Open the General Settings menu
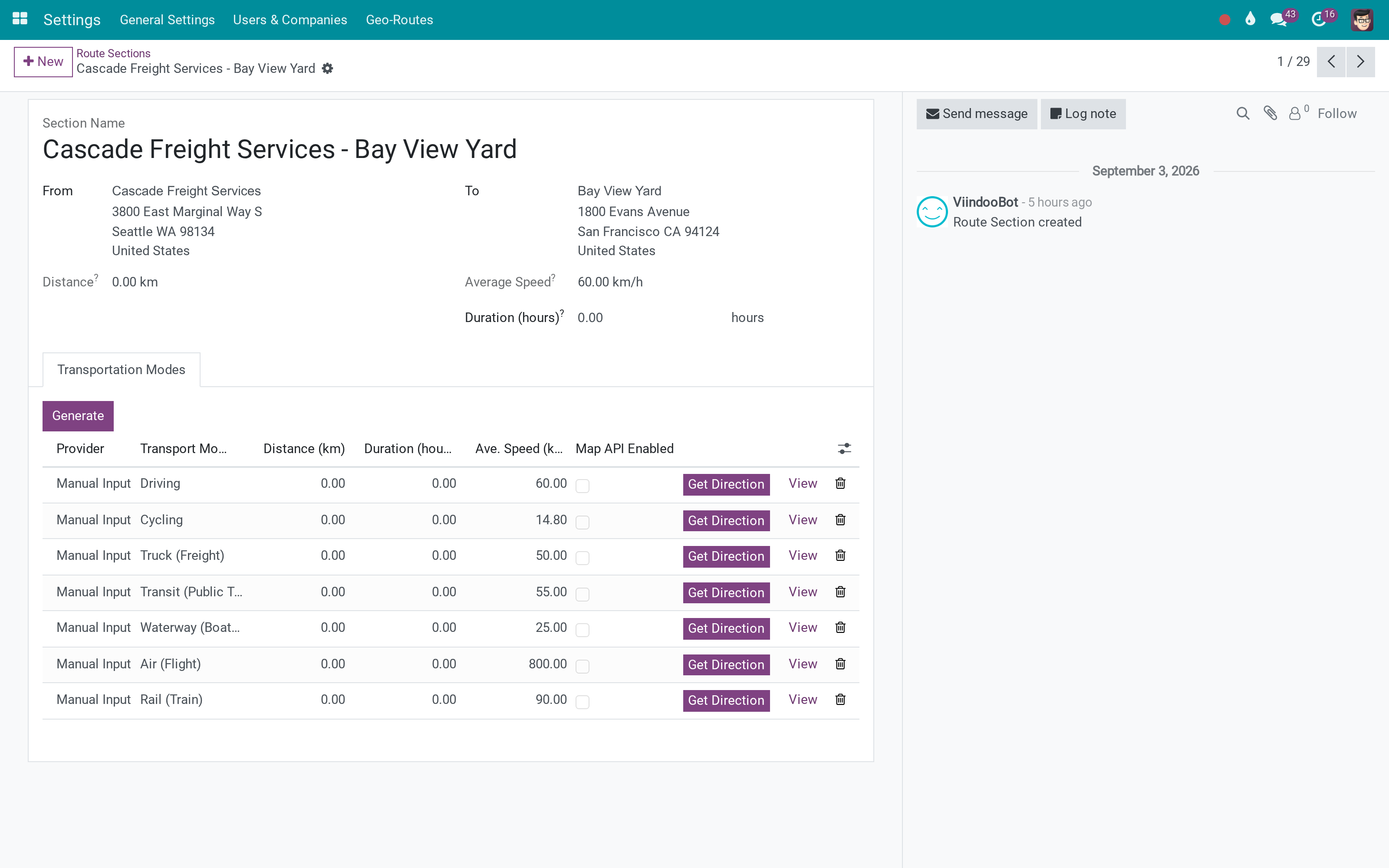1389x868 pixels. (x=167, y=20)
